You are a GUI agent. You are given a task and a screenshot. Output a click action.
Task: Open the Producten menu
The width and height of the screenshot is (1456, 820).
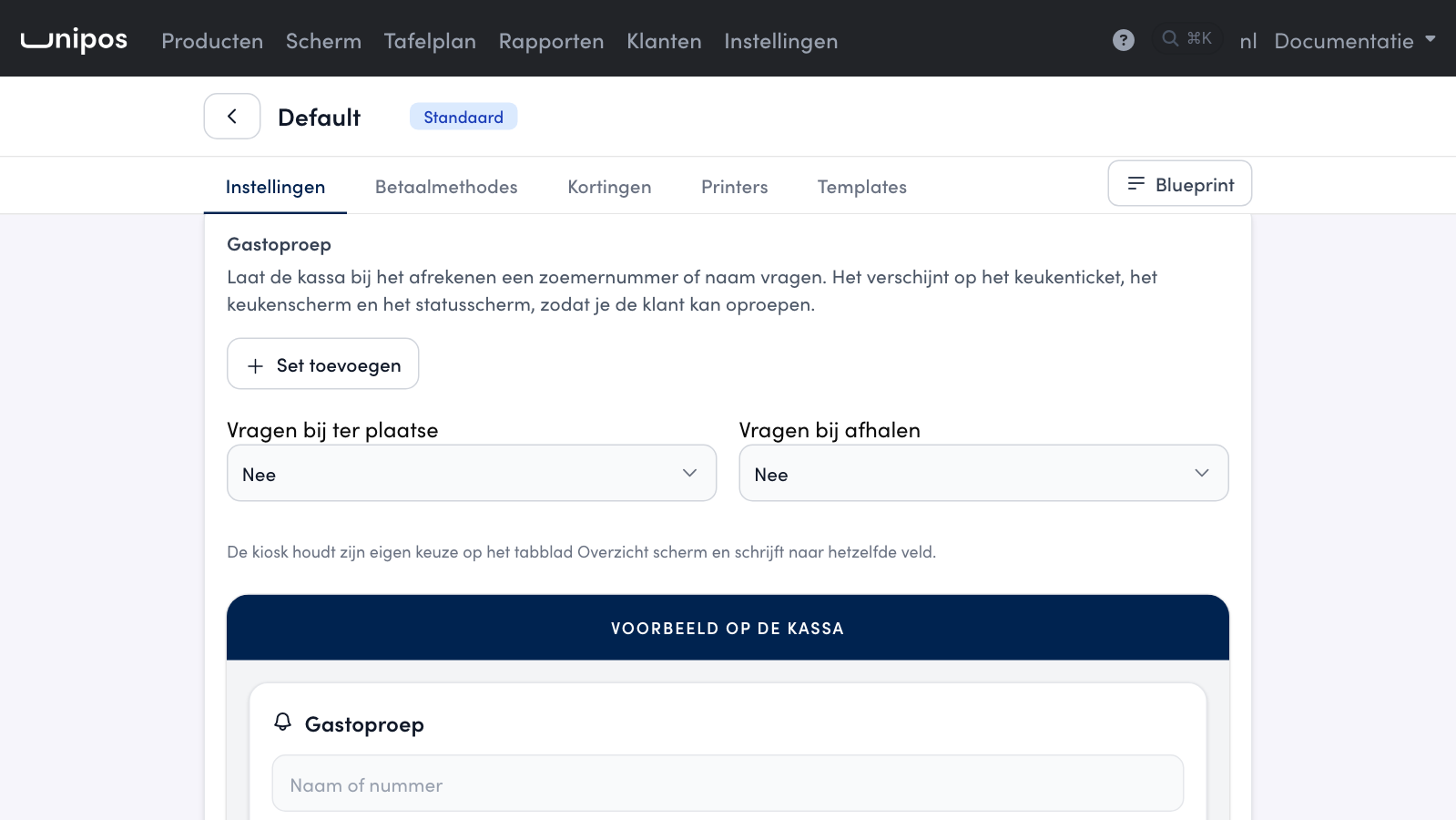point(212,41)
